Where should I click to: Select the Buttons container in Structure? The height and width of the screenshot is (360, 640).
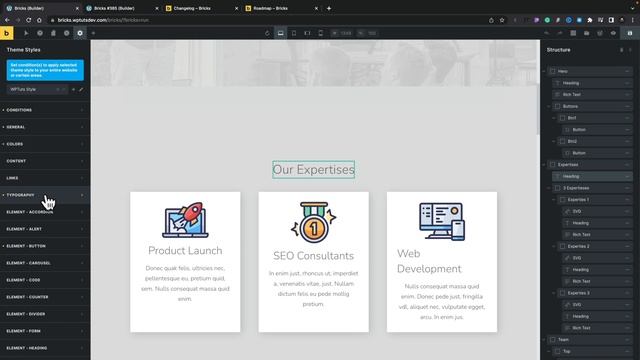(x=592, y=107)
